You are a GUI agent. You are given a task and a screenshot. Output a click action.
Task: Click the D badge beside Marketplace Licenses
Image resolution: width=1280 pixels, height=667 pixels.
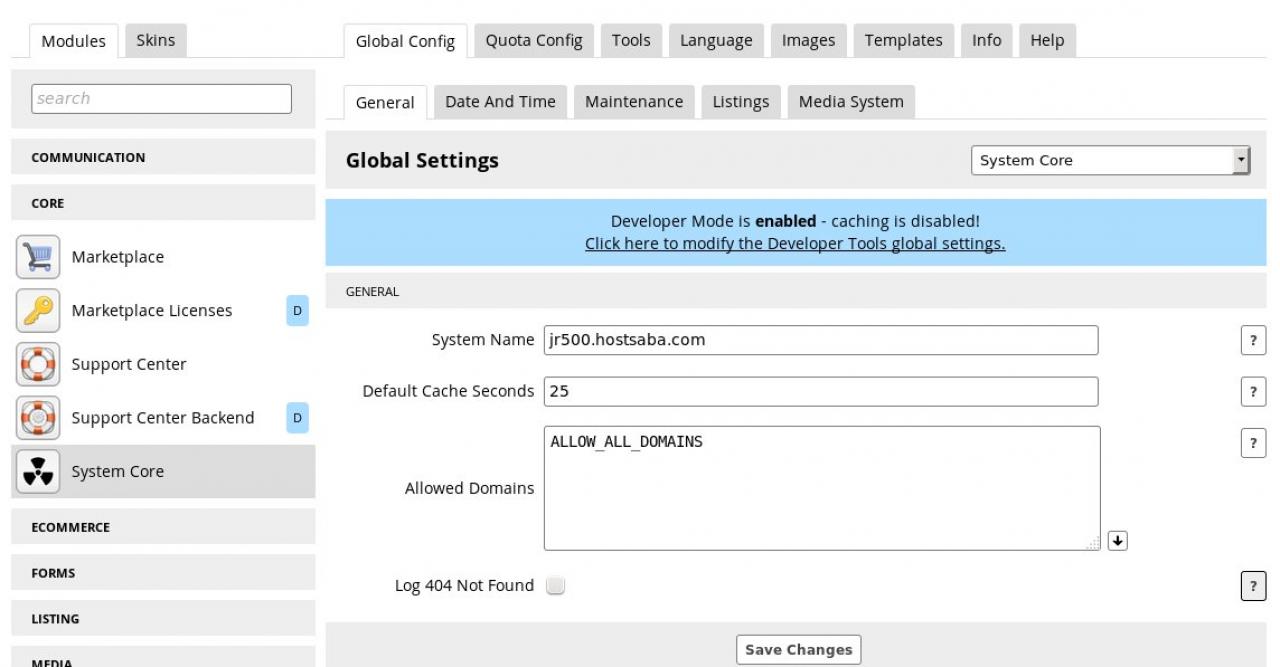pos(297,311)
